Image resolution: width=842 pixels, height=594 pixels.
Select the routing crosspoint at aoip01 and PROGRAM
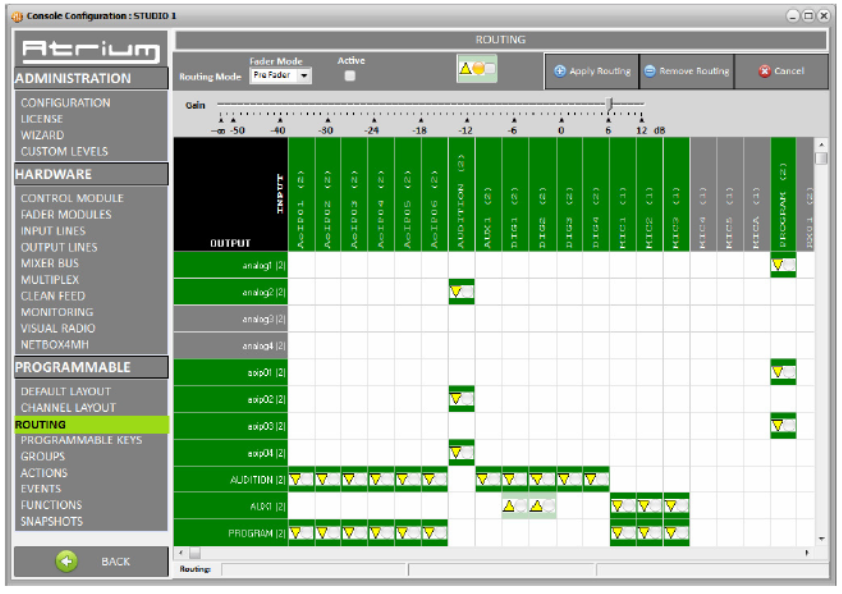(x=783, y=372)
